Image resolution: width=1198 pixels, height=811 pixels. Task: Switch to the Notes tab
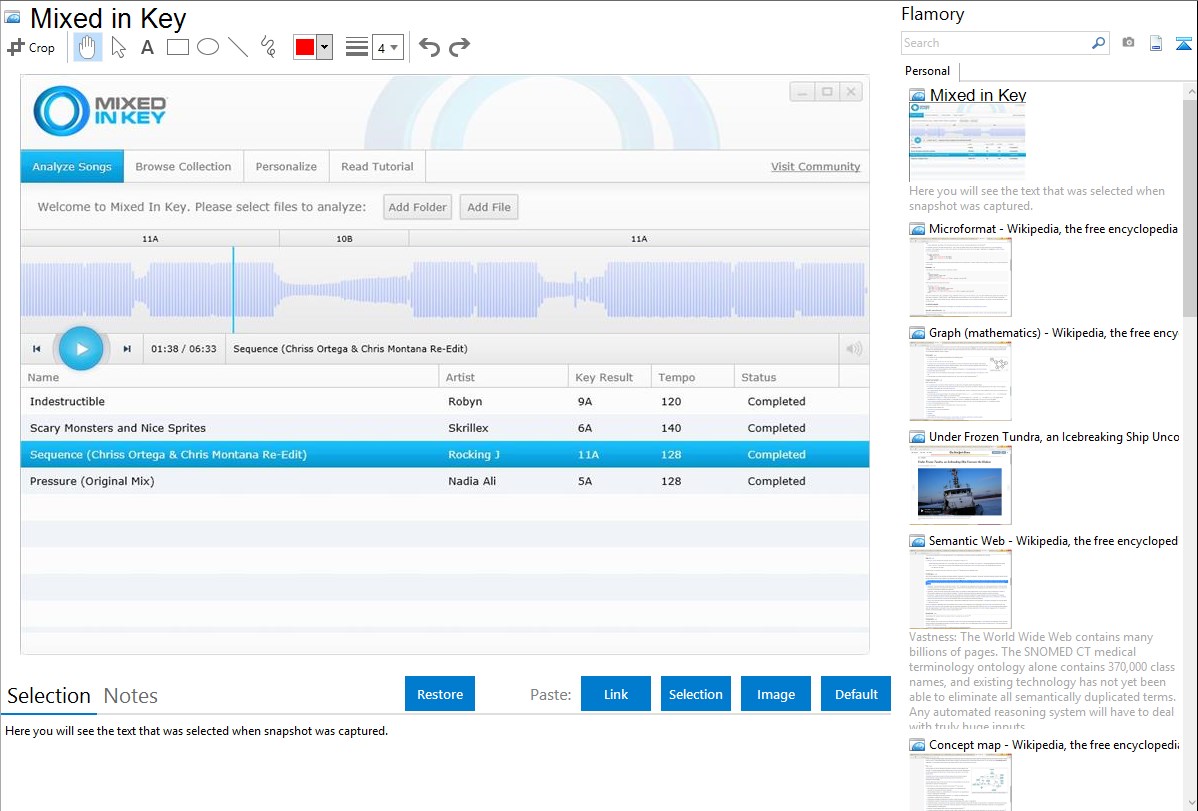pos(131,696)
